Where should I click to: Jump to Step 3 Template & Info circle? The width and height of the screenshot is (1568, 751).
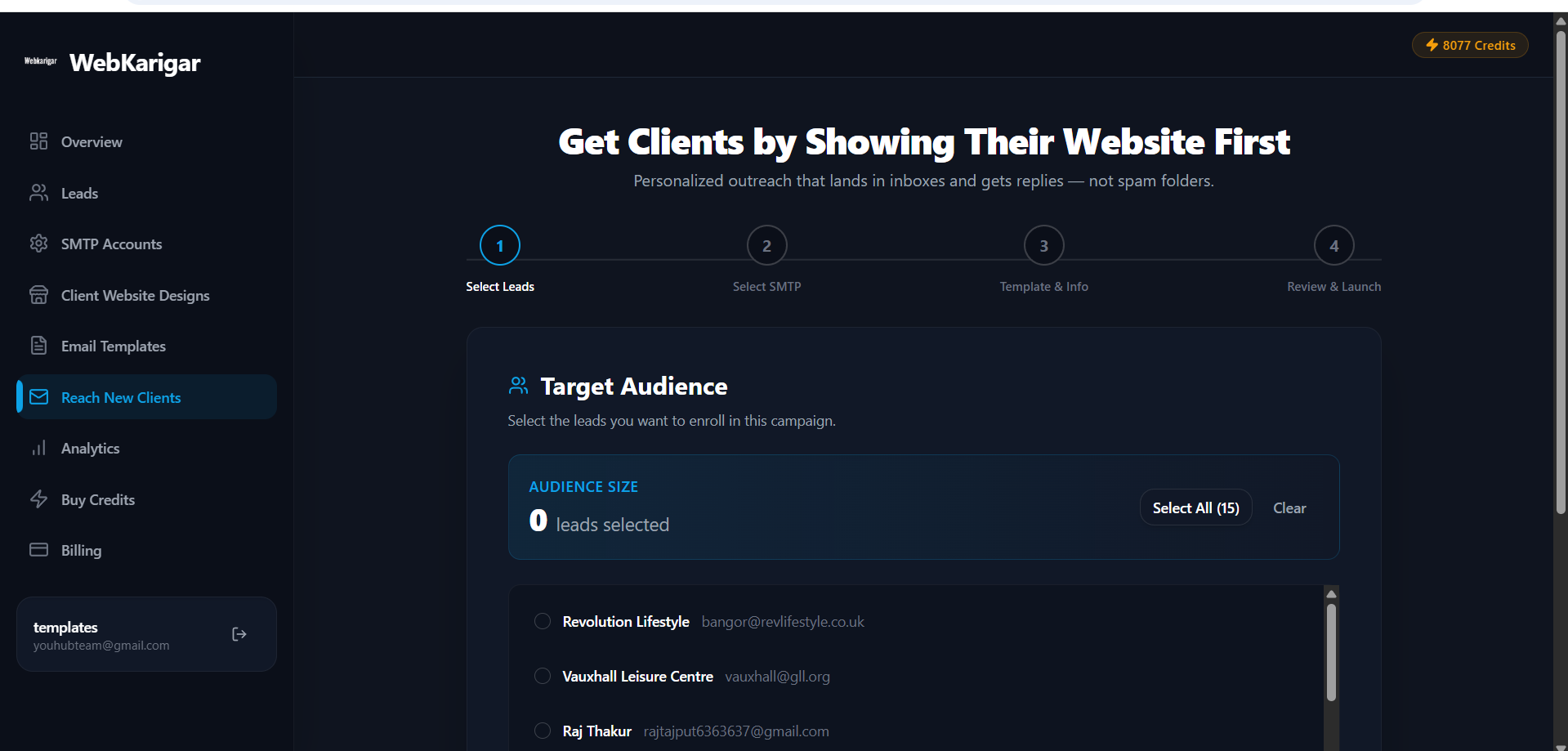click(x=1043, y=245)
